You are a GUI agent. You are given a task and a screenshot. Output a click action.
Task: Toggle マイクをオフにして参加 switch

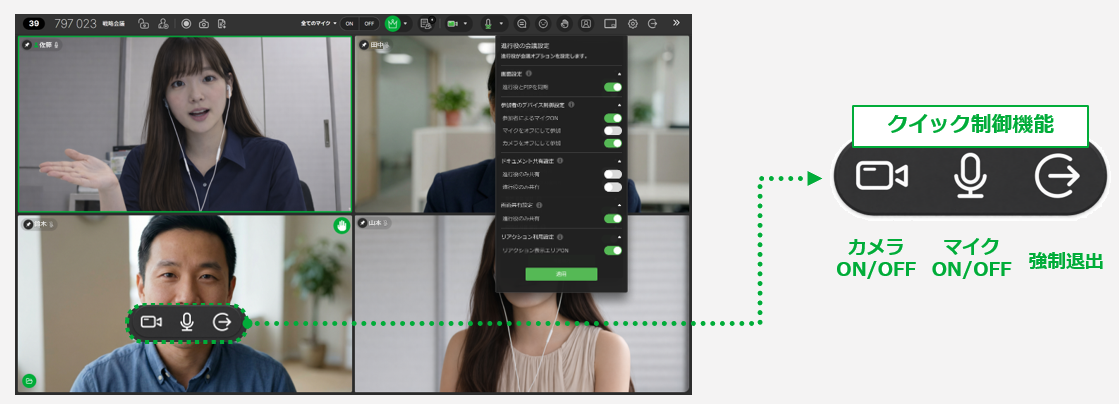[x=612, y=131]
